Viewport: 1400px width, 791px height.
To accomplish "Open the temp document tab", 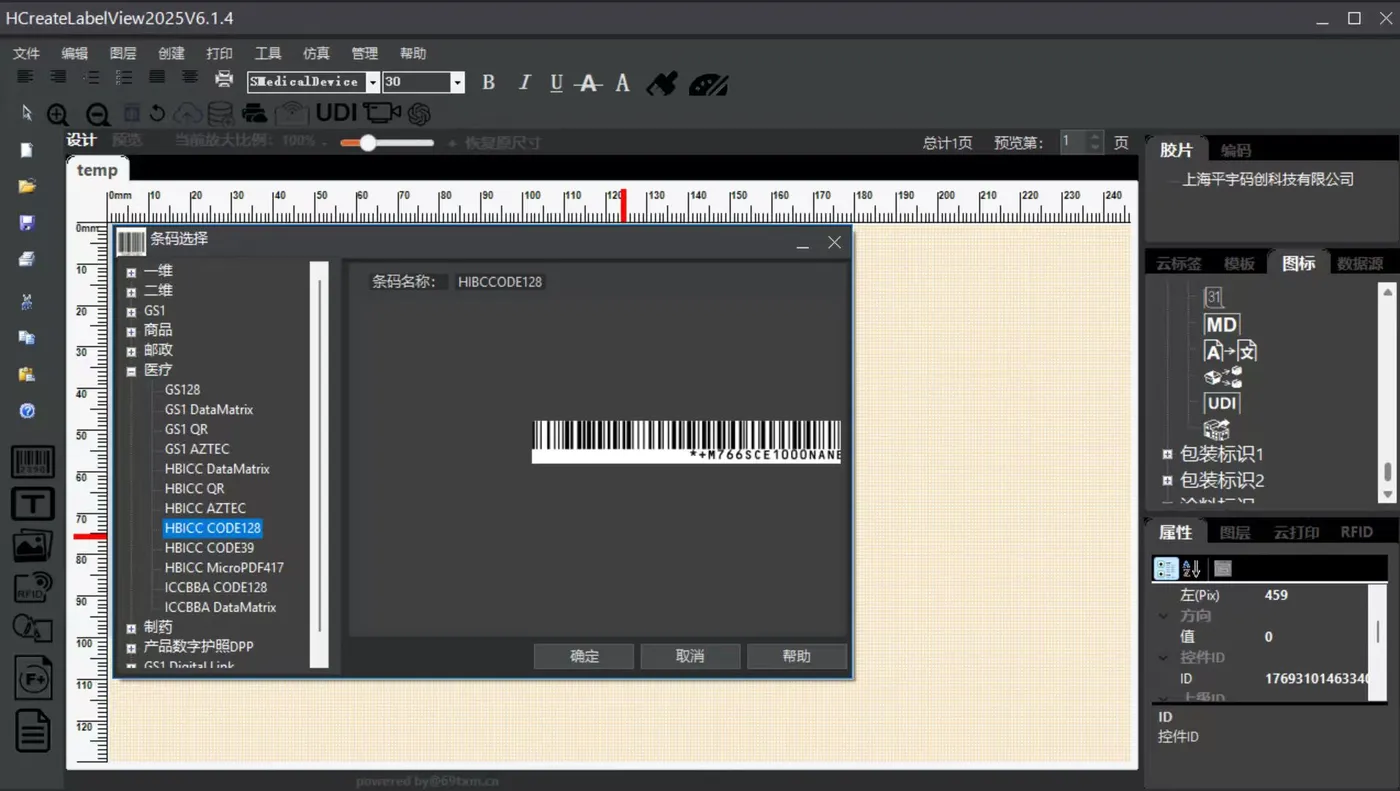I will pos(97,170).
